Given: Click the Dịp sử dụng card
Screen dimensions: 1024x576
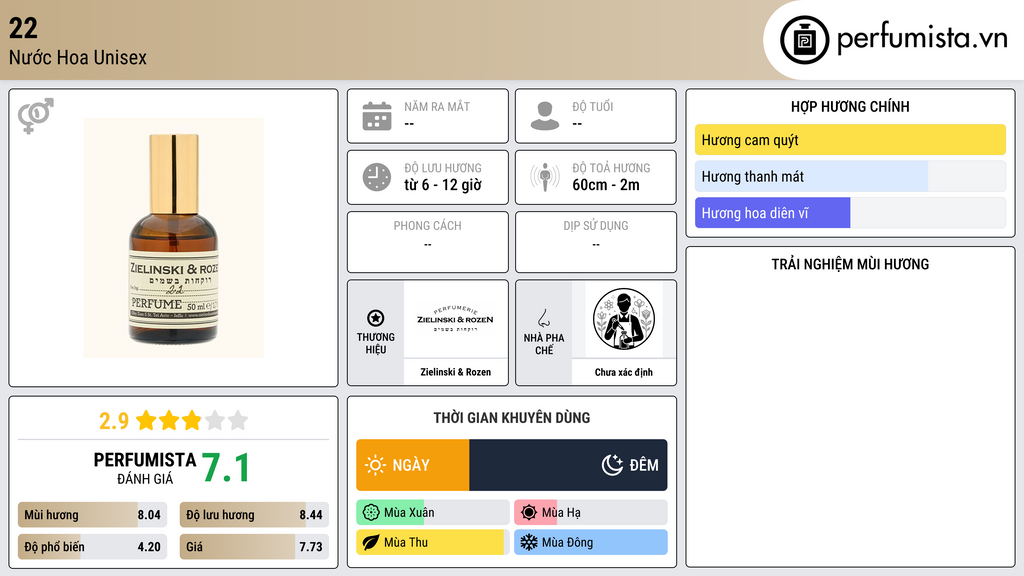Looking at the screenshot, I should 596,242.
